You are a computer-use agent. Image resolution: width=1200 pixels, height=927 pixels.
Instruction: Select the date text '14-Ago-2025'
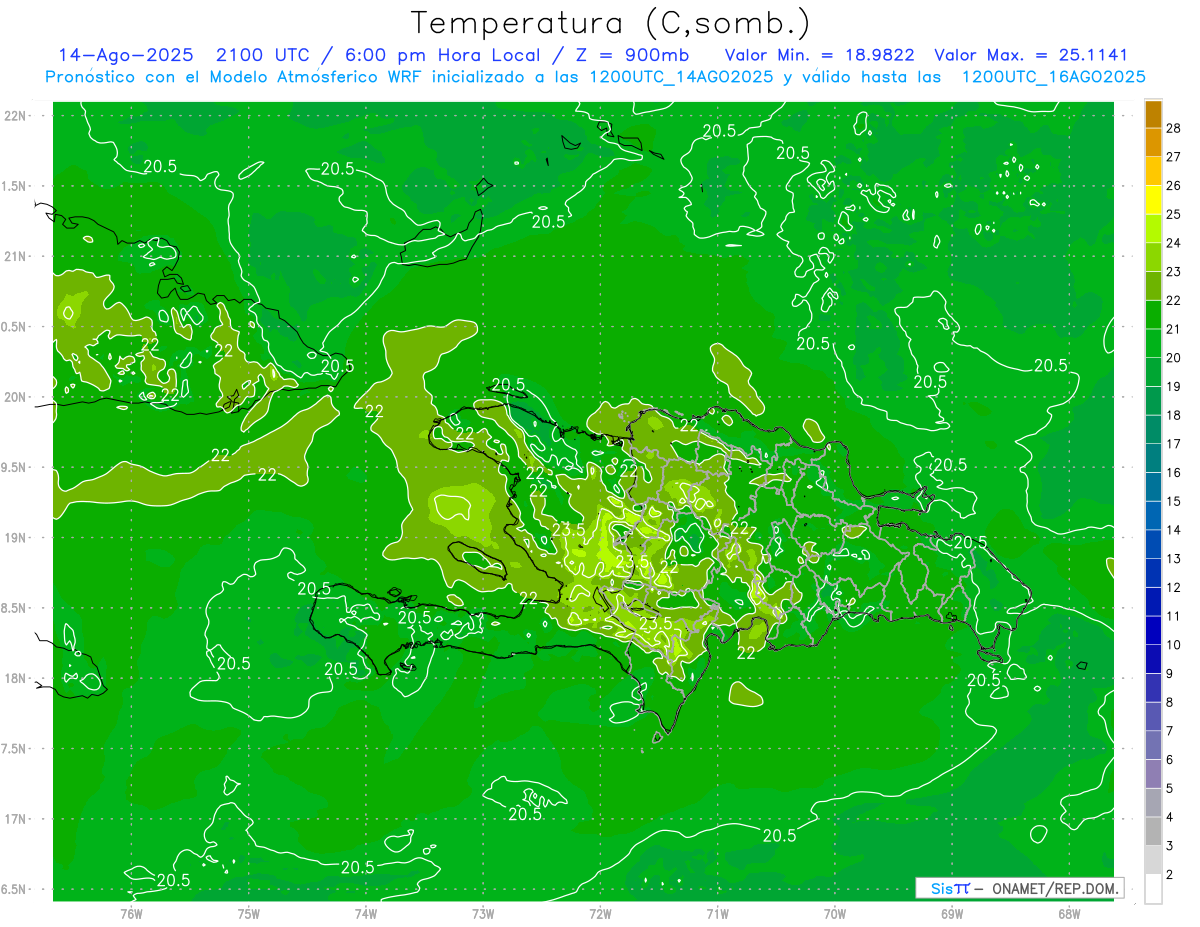[x=125, y=55]
